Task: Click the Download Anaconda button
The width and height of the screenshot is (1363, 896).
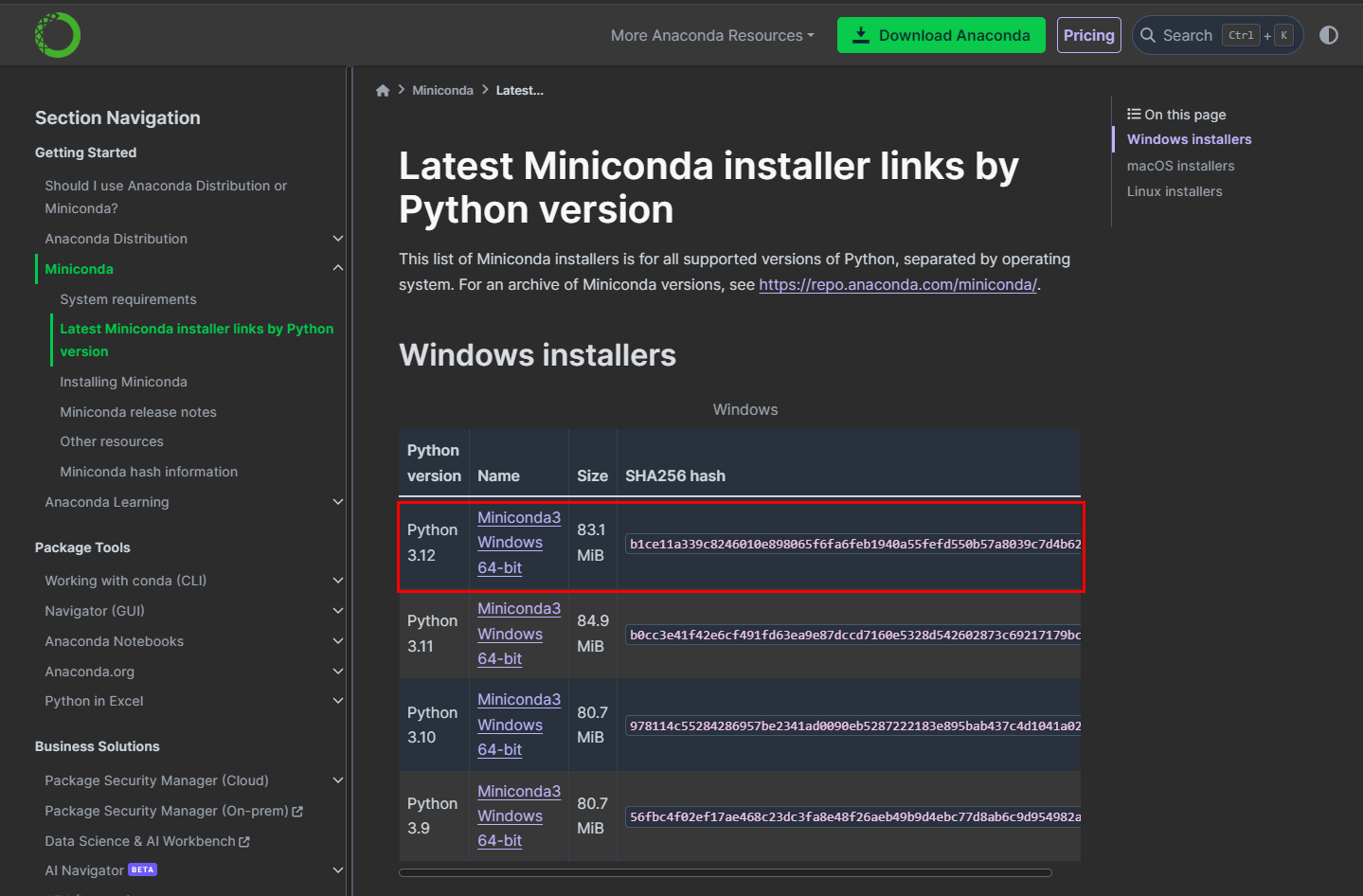Action: click(942, 35)
